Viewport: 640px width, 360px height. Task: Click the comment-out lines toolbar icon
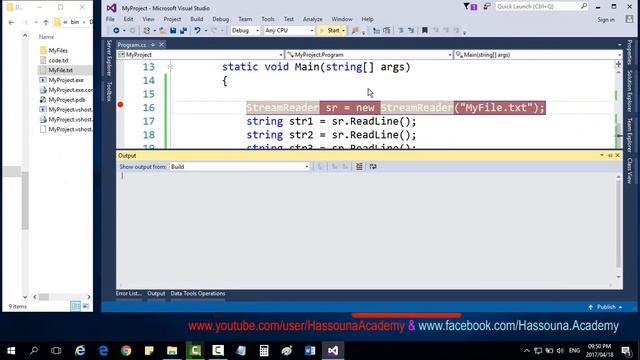pyautogui.click(x=401, y=31)
